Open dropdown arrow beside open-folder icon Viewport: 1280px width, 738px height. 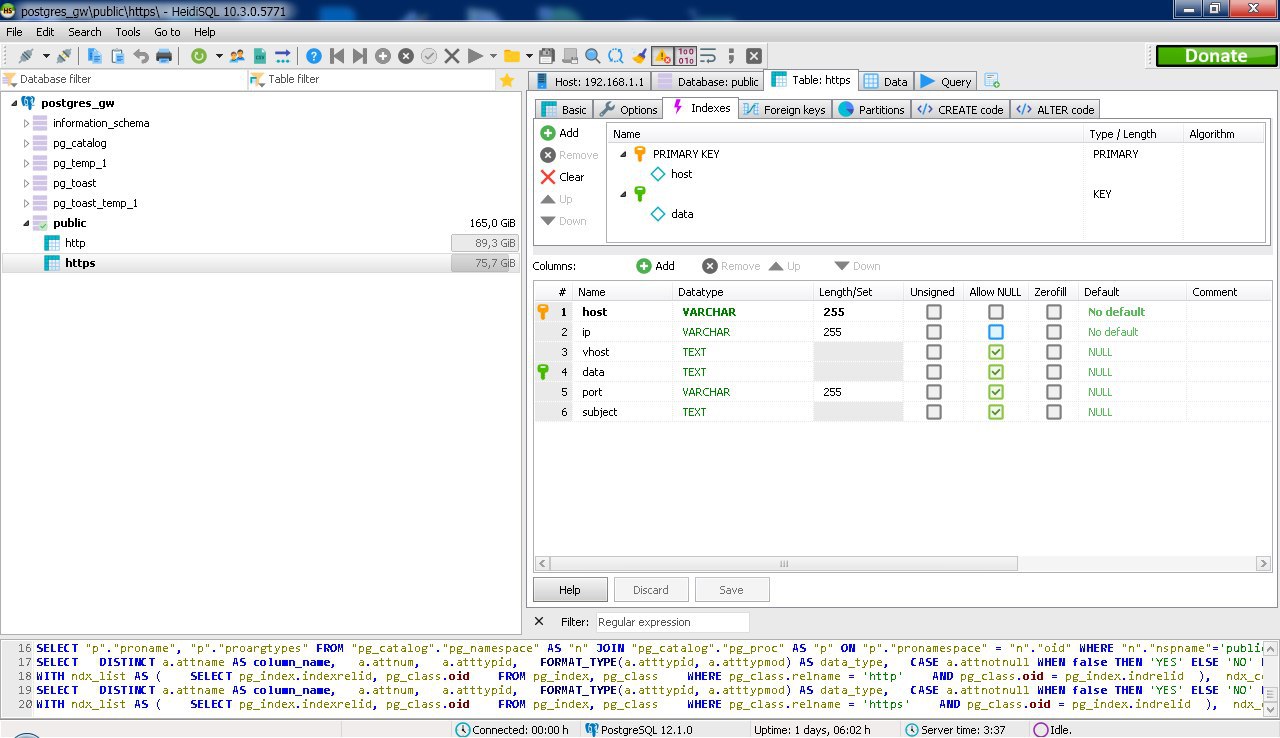pos(529,56)
